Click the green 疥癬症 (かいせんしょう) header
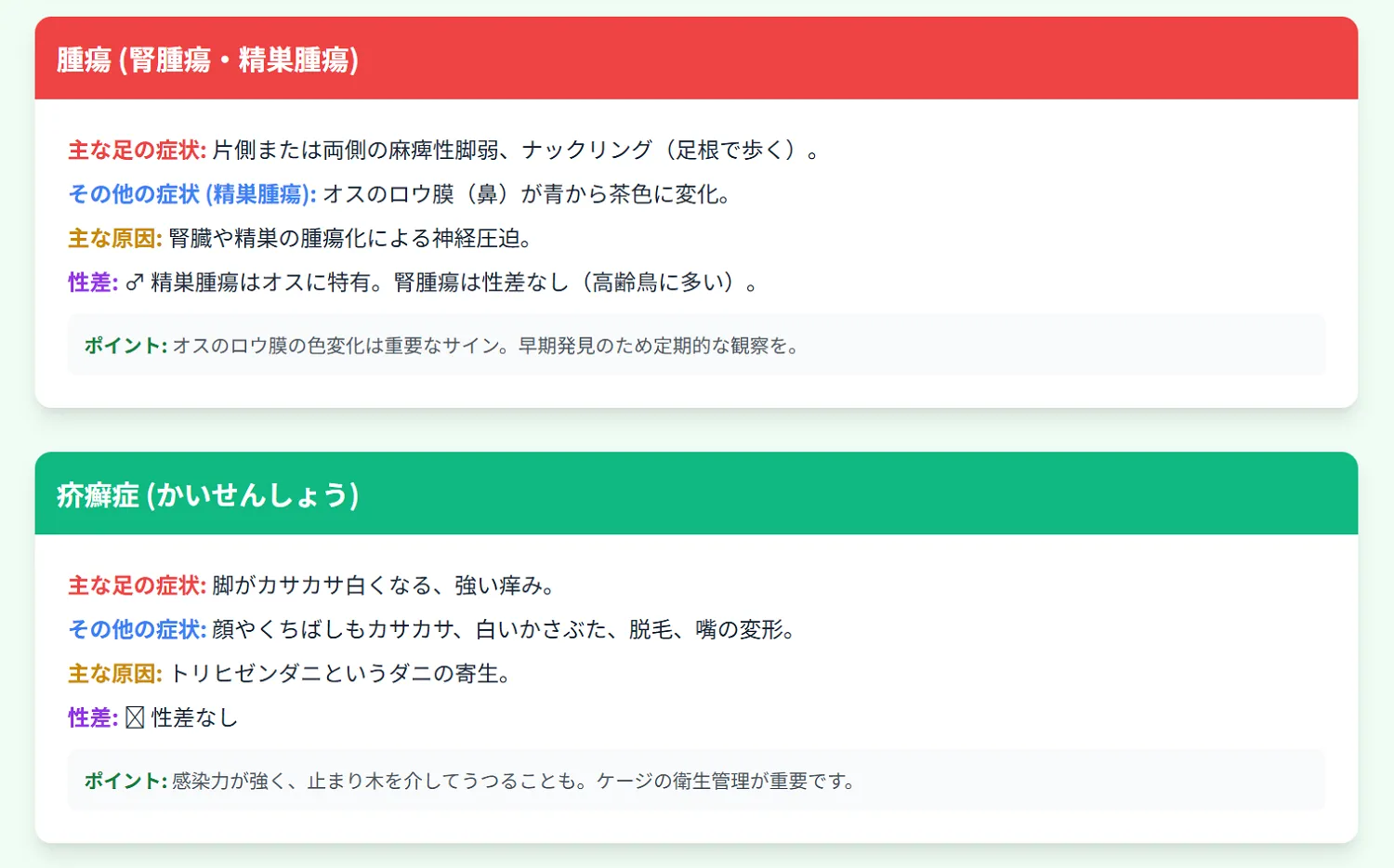Image resolution: width=1394 pixels, height=868 pixels. coord(696,493)
